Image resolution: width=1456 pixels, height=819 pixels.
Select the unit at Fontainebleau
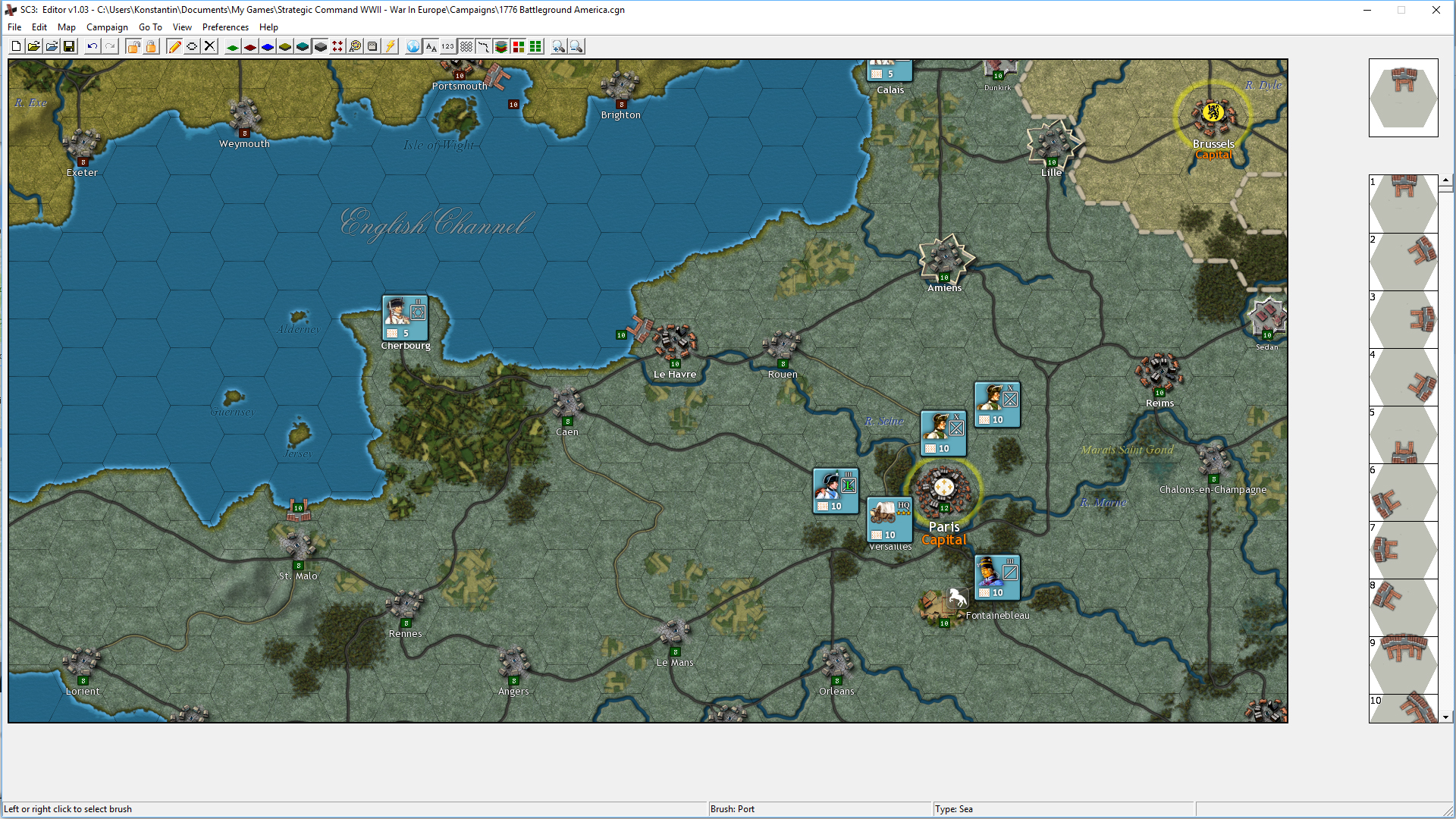[997, 577]
